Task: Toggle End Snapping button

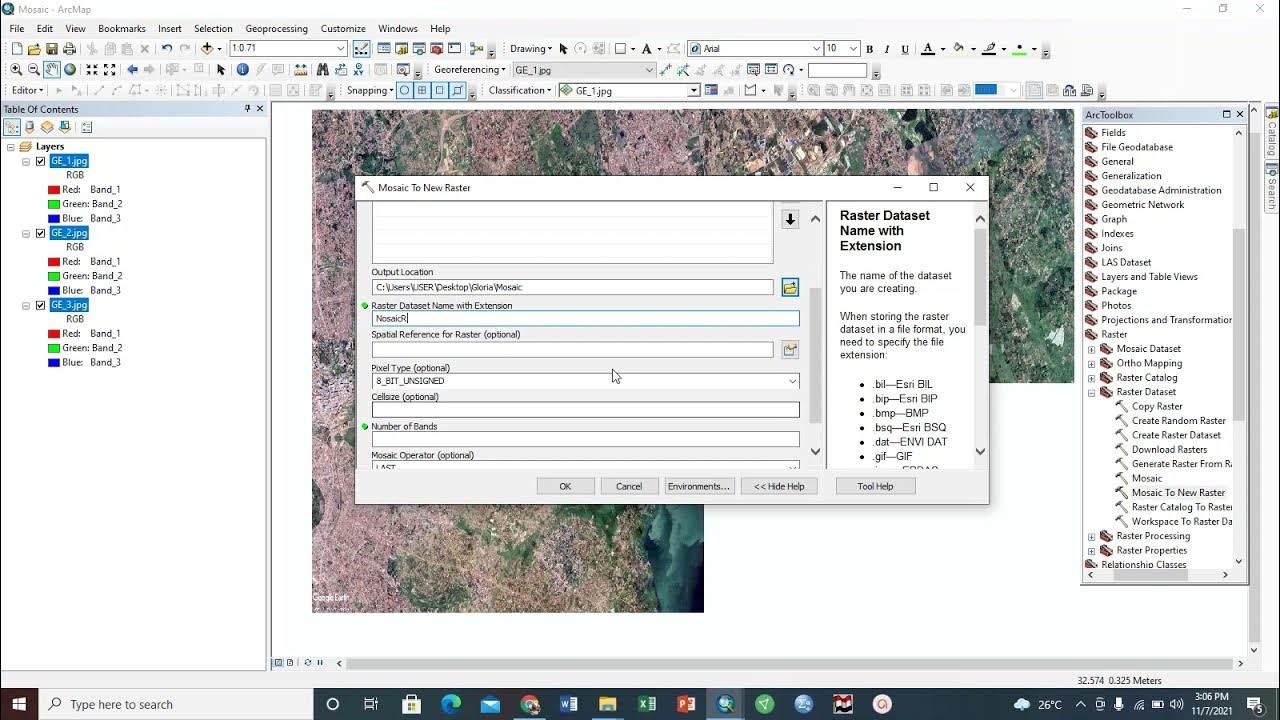Action: (422, 90)
